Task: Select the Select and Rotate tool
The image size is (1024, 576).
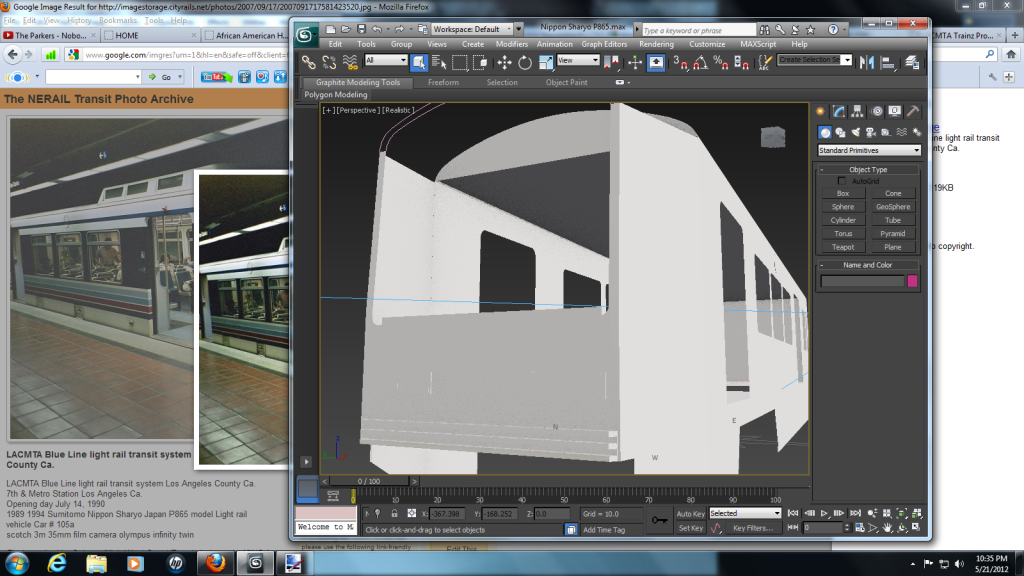Action: (x=525, y=63)
